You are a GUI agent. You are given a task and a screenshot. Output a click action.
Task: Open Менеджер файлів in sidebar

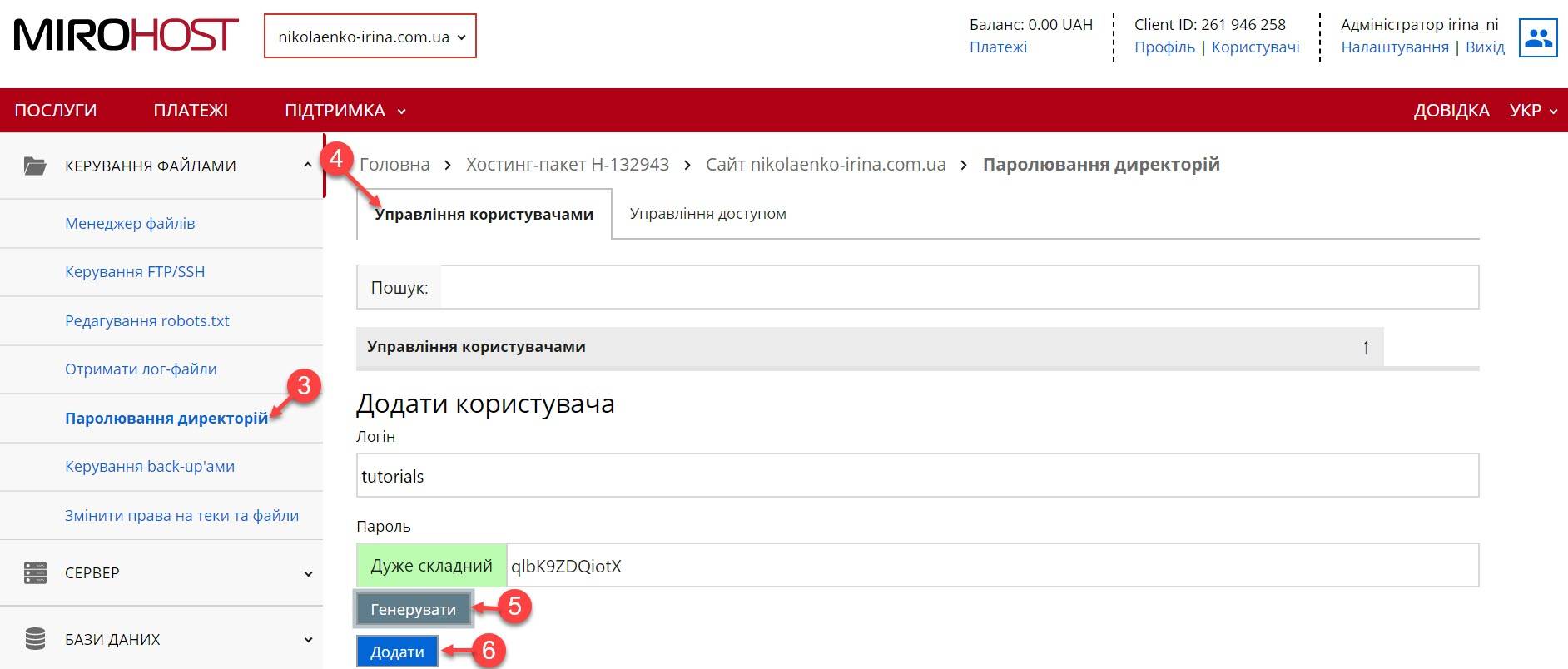coord(130,223)
